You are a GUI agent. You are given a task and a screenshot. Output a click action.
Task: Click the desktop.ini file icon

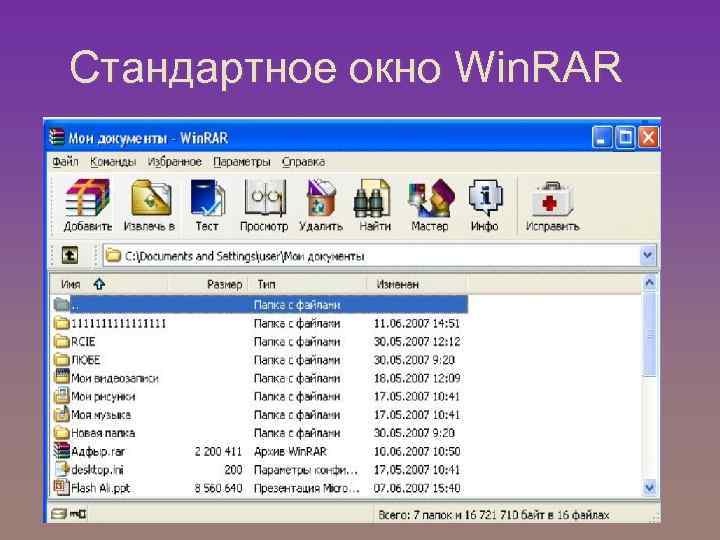(61, 469)
